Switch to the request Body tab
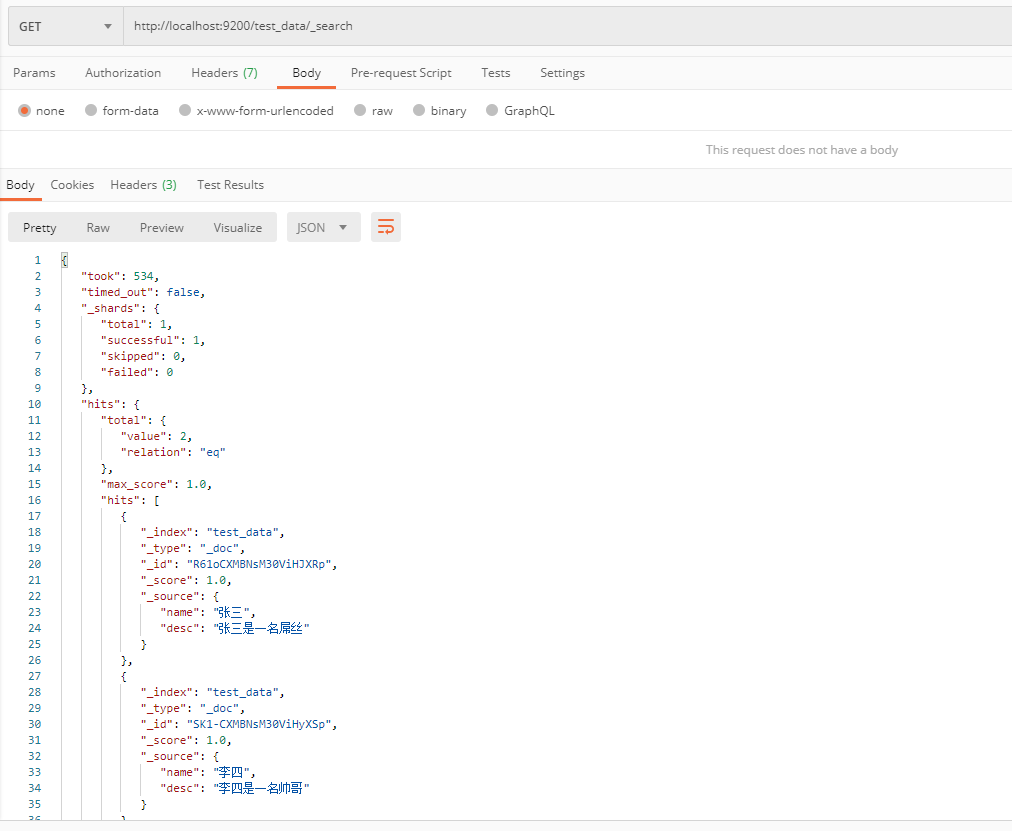The image size is (1012, 831). click(x=307, y=73)
